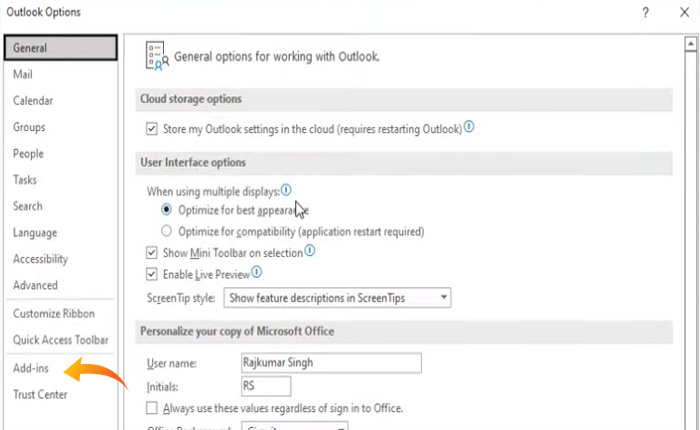Click info icon next to multiple displays
This screenshot has height=430, width=700.
click(x=286, y=190)
